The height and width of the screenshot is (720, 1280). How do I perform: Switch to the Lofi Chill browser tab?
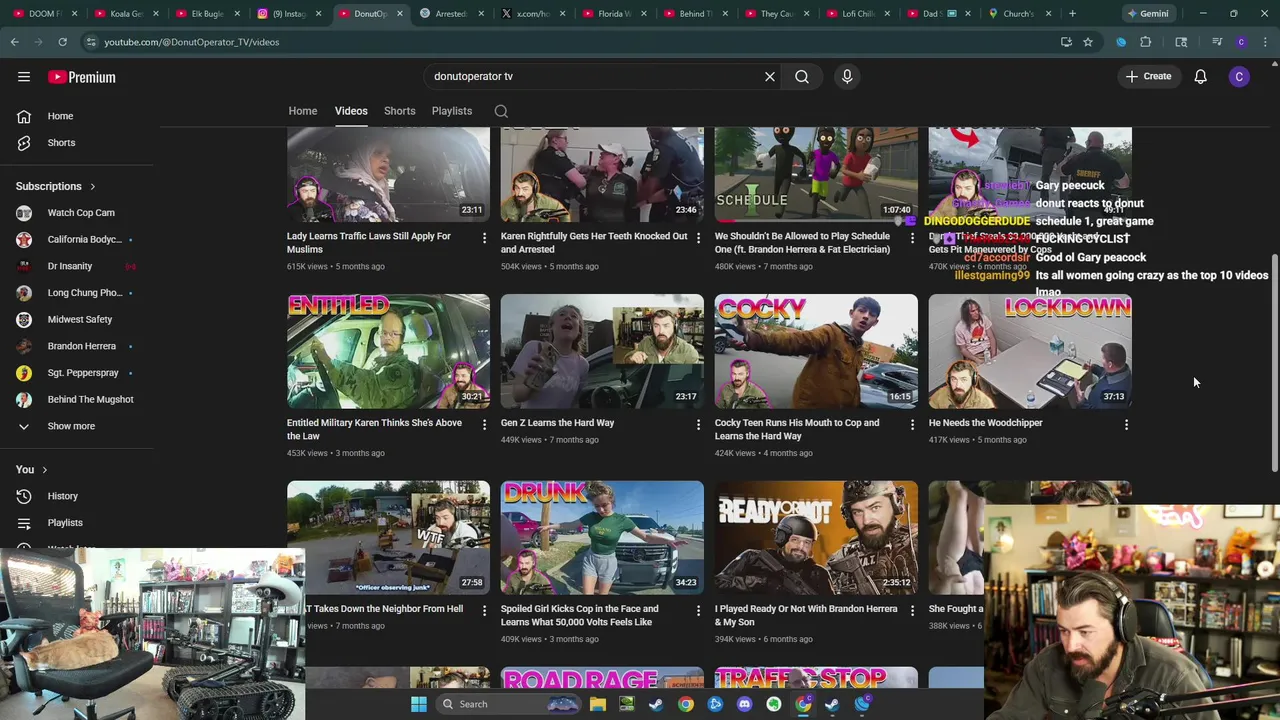point(857,14)
